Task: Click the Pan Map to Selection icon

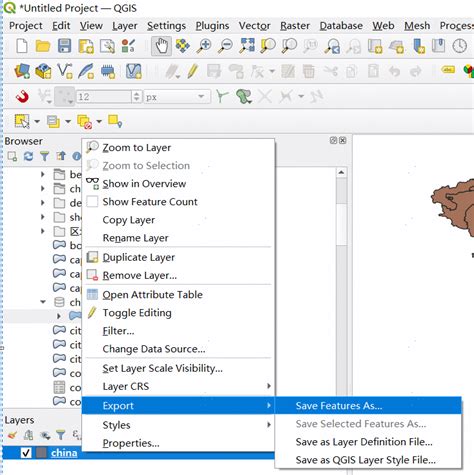Action: click(182, 46)
